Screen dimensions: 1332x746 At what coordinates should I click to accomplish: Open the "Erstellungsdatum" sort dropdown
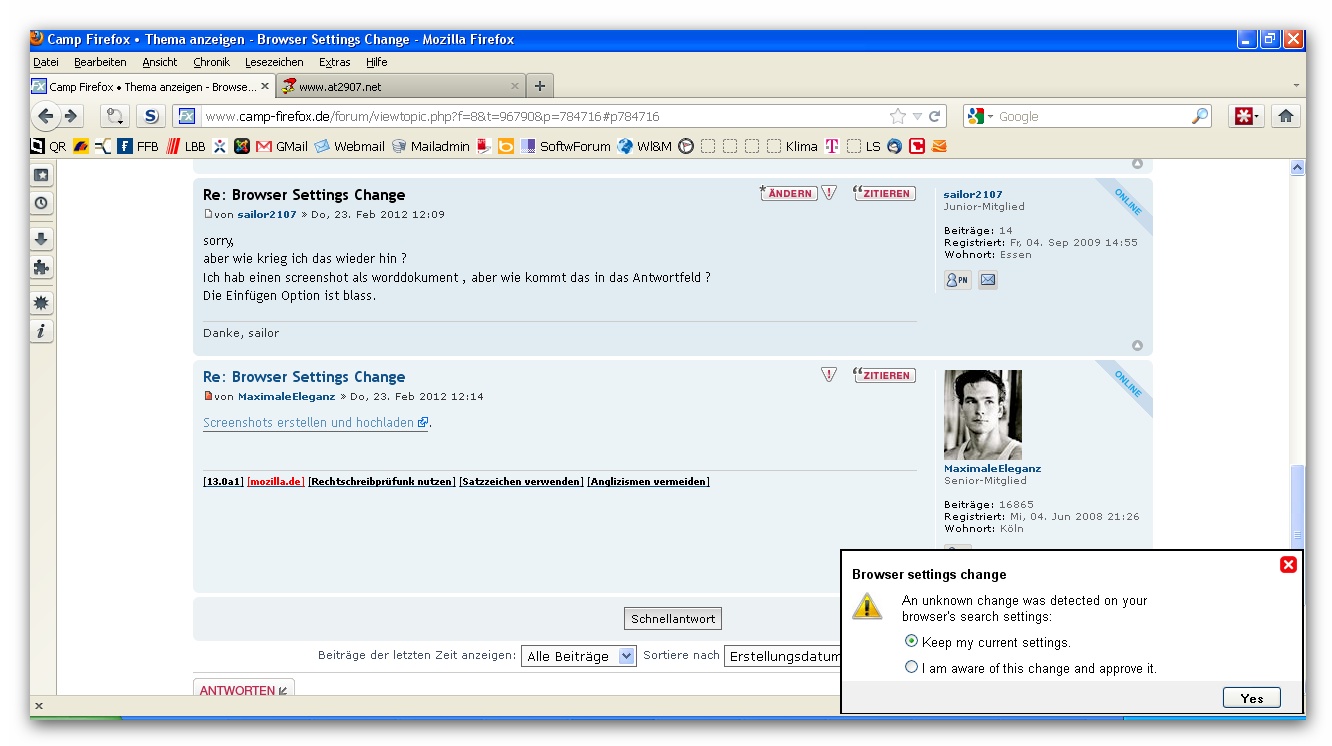point(784,656)
